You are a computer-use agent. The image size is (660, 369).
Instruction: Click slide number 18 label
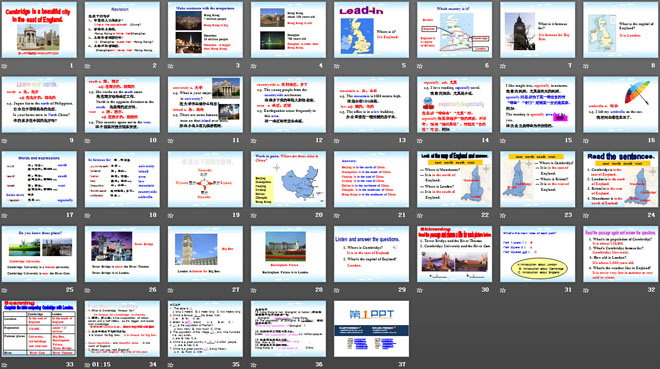pos(153,215)
